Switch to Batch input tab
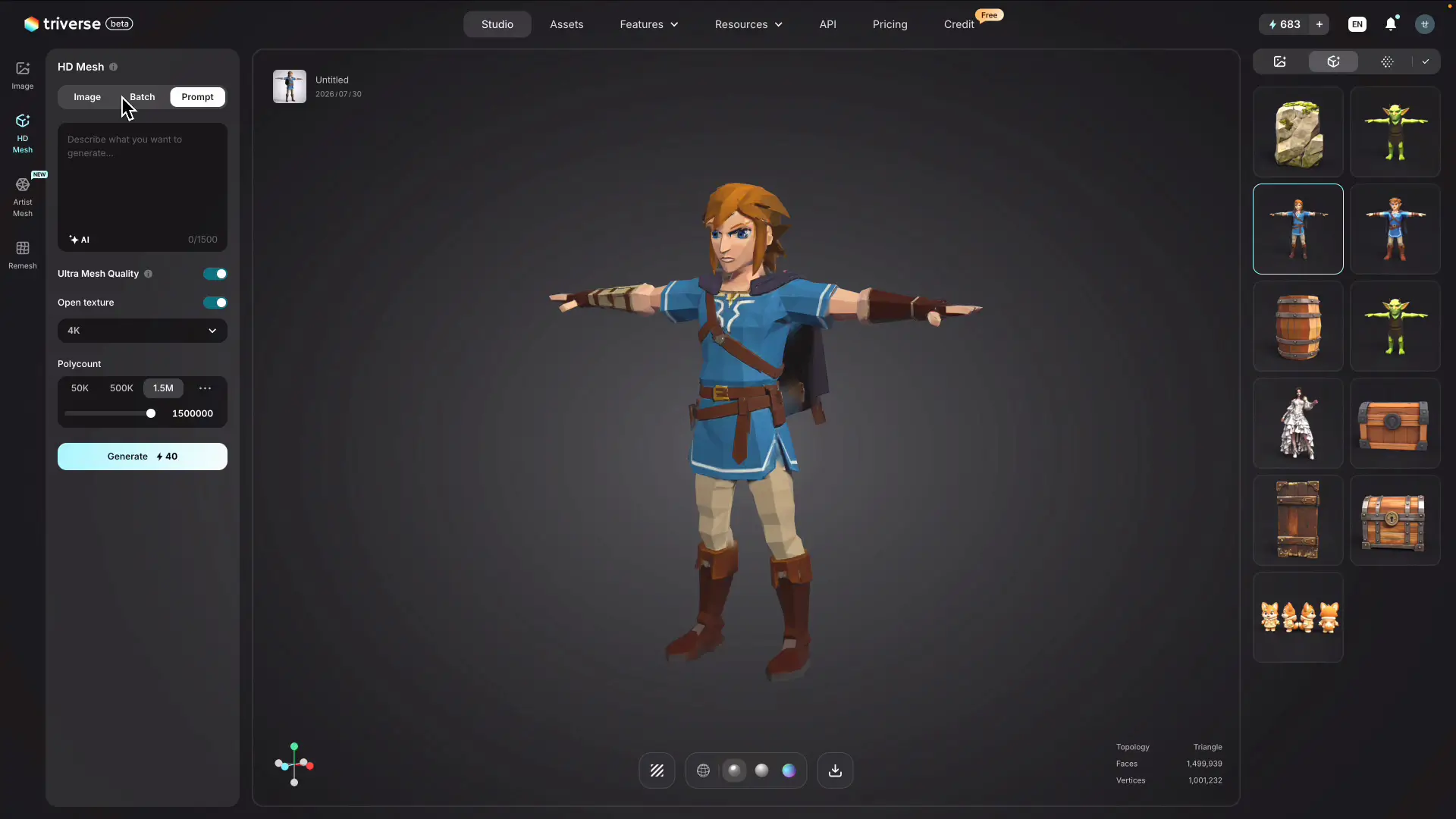Viewport: 1456px width, 819px height. (x=143, y=97)
